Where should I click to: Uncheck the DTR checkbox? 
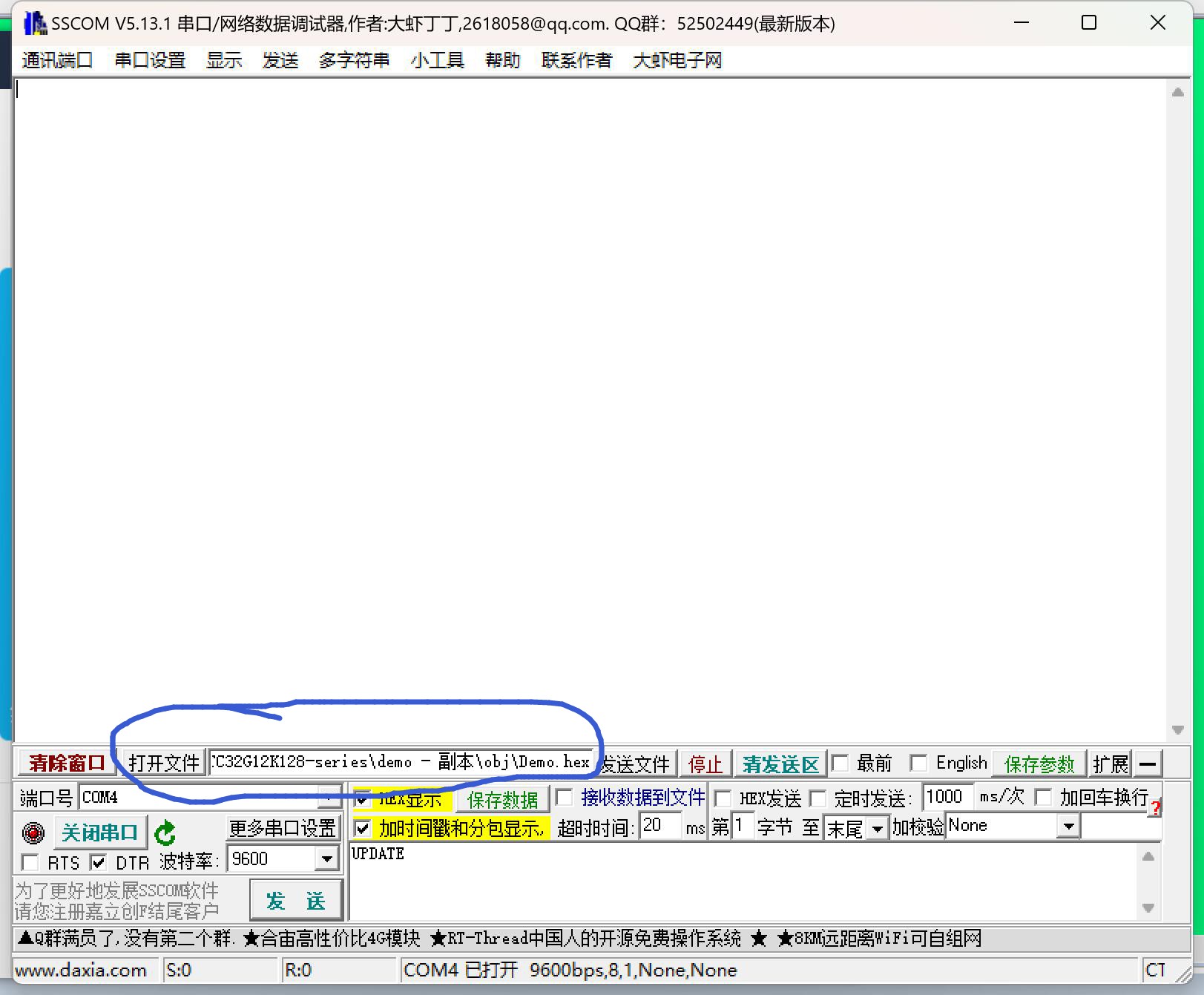(x=98, y=862)
